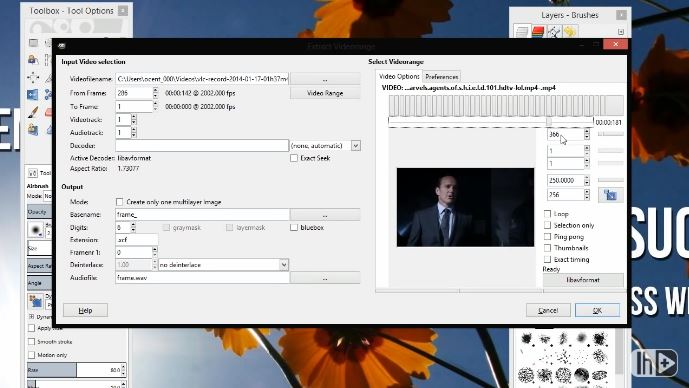Viewport: 689px width, 388px height.
Task: Select the Video Options tab
Action: [x=399, y=76]
